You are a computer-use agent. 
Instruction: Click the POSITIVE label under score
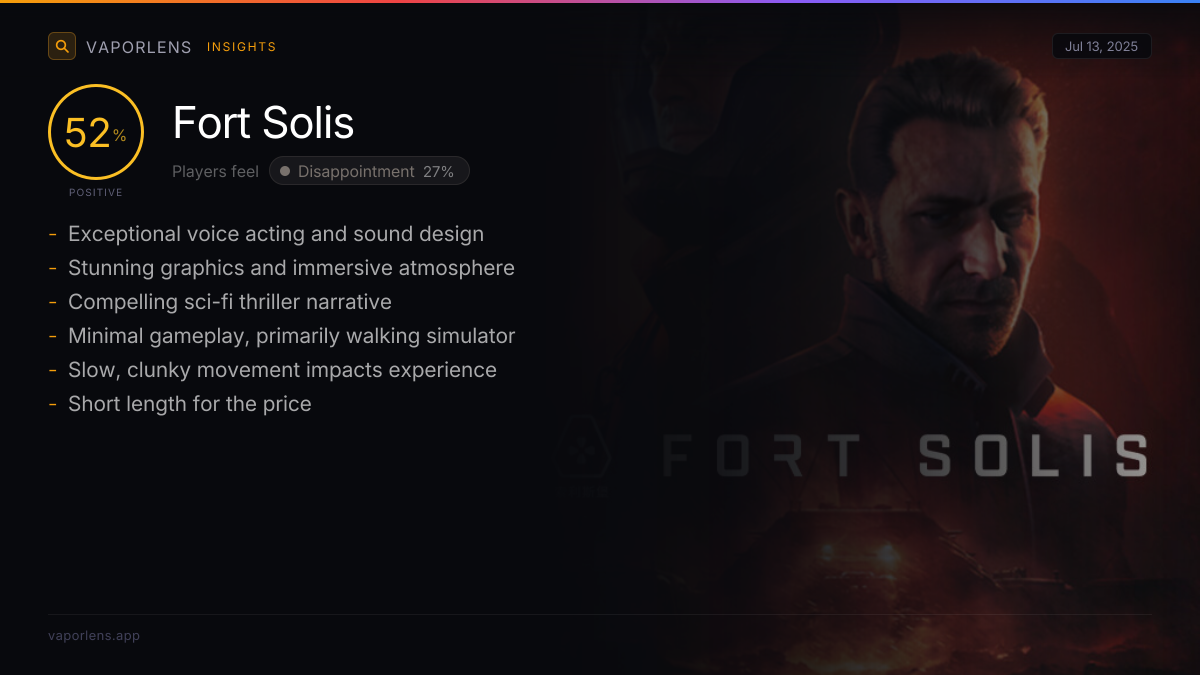96,192
